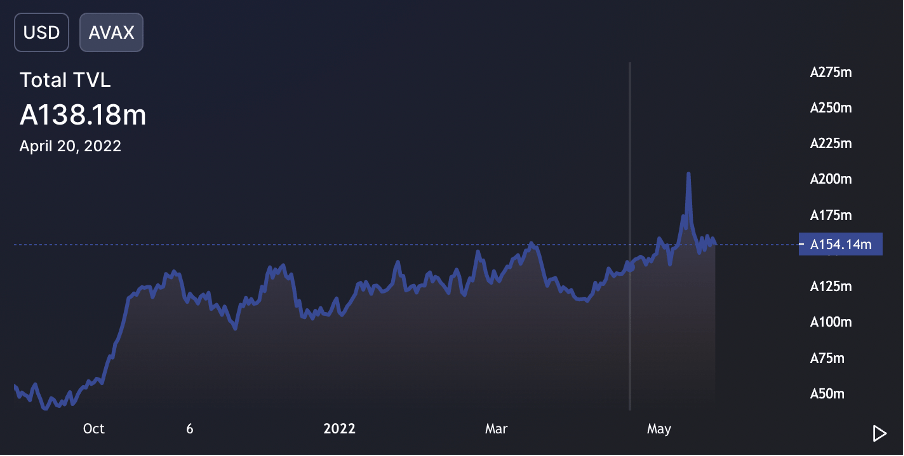Select the AVAX denomination toggle
This screenshot has height=456, width=904.
click(x=111, y=32)
